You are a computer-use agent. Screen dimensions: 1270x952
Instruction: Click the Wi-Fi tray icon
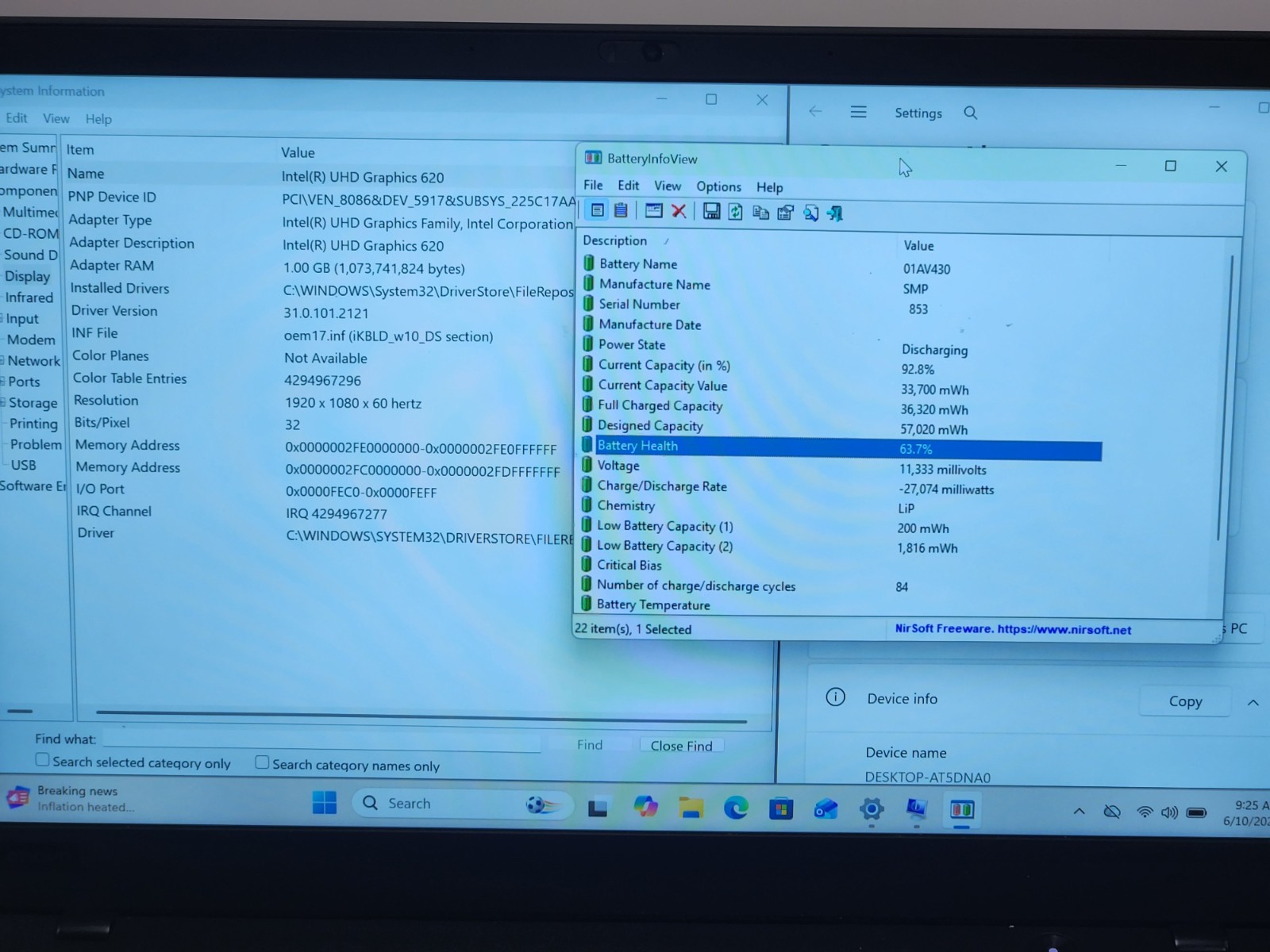click(1145, 812)
